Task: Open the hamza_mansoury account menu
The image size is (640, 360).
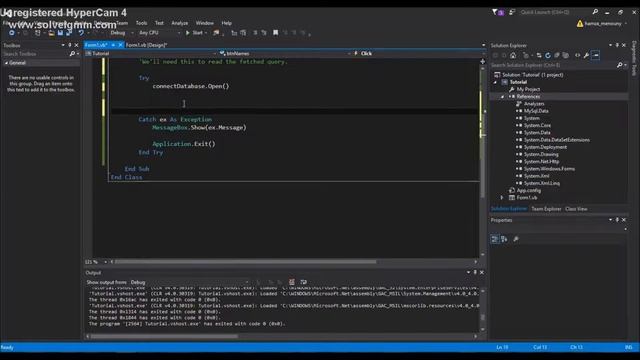Action: (x=602, y=24)
